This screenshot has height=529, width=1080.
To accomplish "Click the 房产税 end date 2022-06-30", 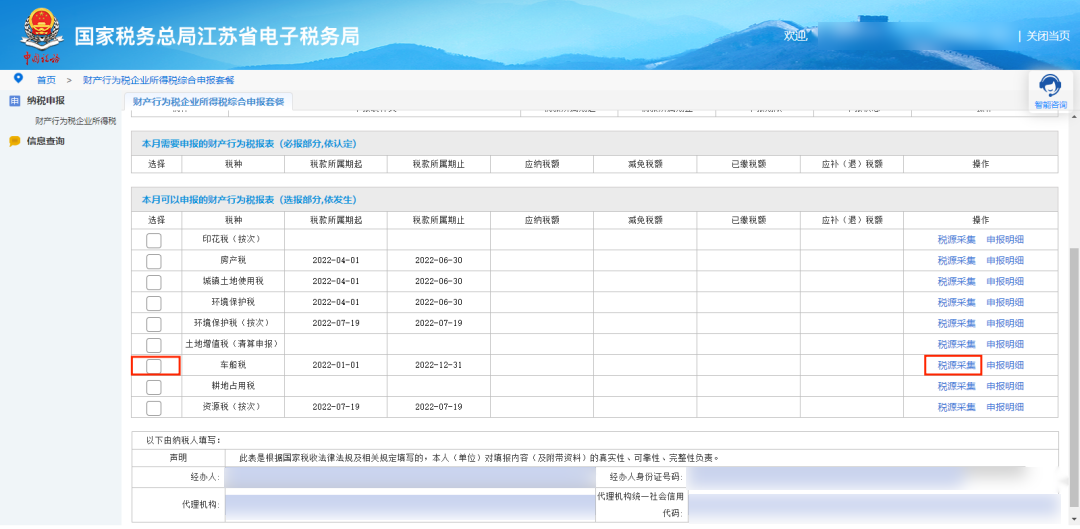I will [x=438, y=260].
